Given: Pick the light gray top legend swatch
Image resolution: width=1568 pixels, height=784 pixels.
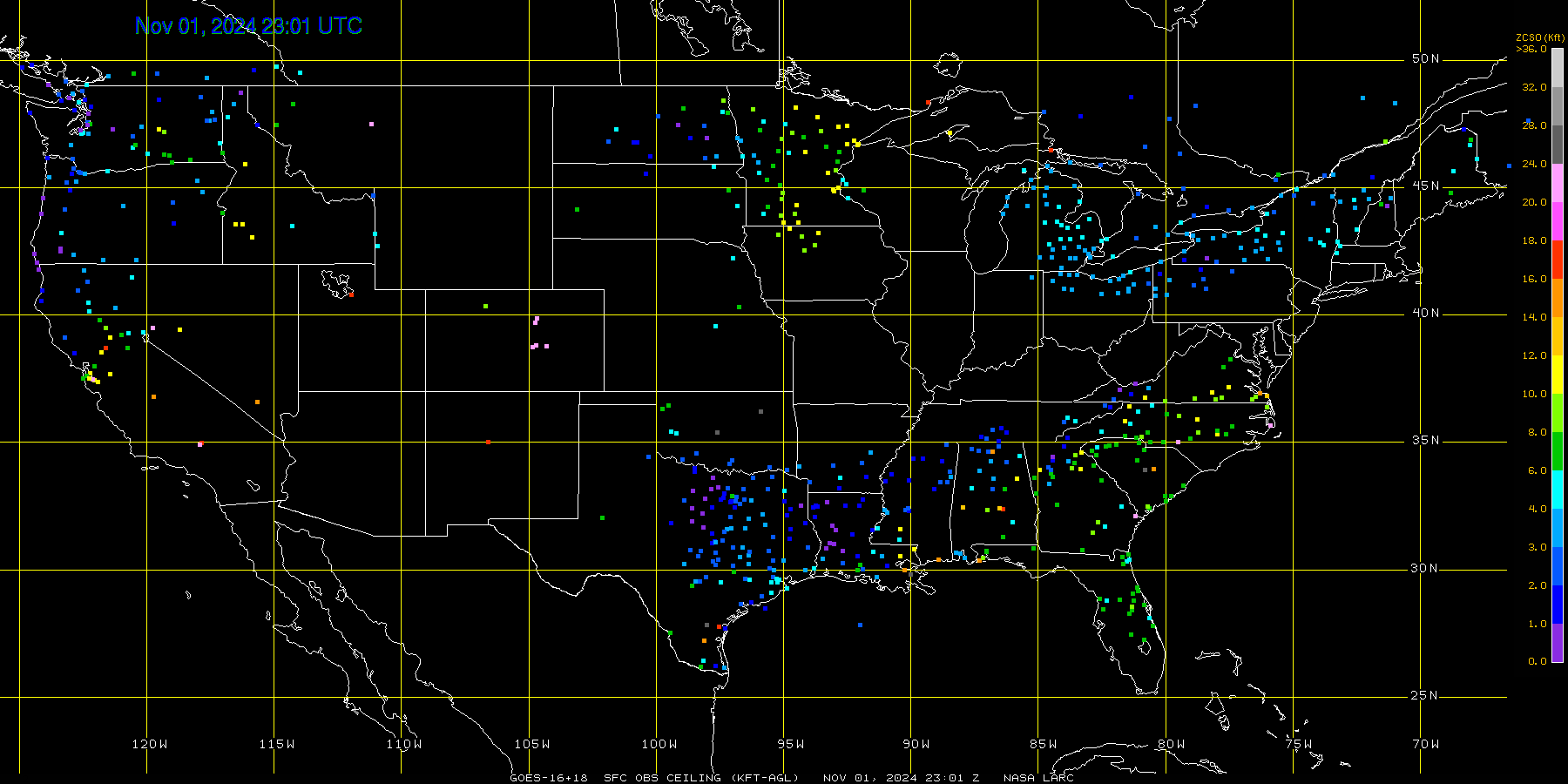Looking at the screenshot, I should [1558, 68].
